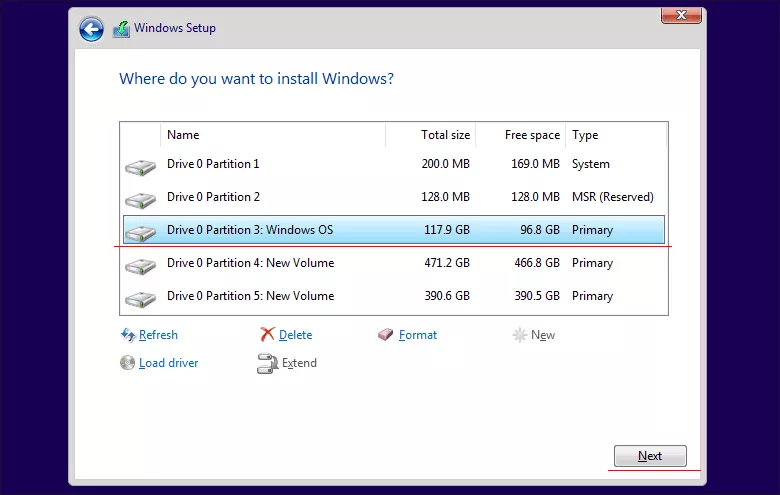Click the 96.8 GB free space value
The width and height of the screenshot is (780, 495).
click(540, 230)
